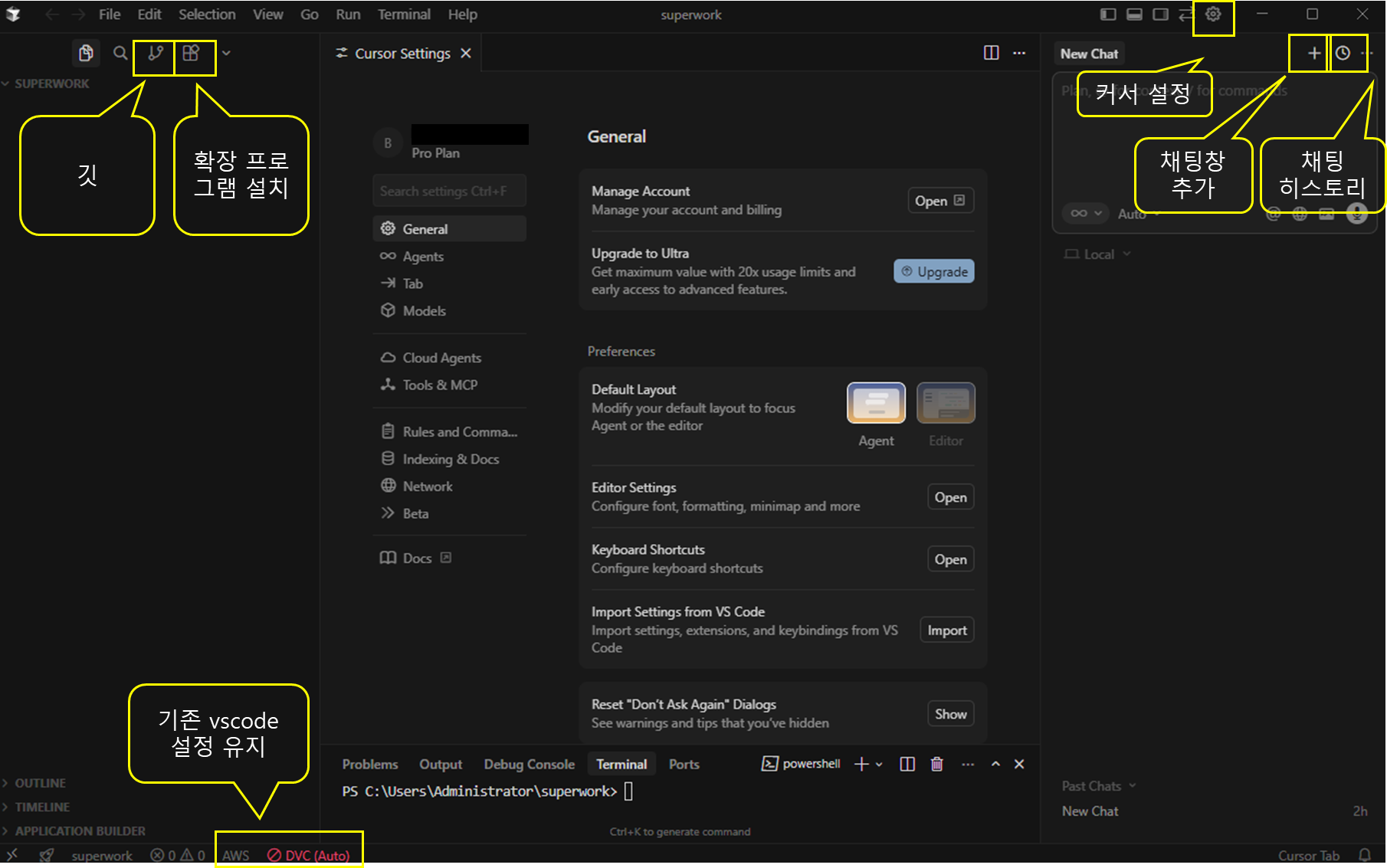1387x868 pixels.
Task: Click the web globe icon in the chat box
Action: tap(1300, 214)
